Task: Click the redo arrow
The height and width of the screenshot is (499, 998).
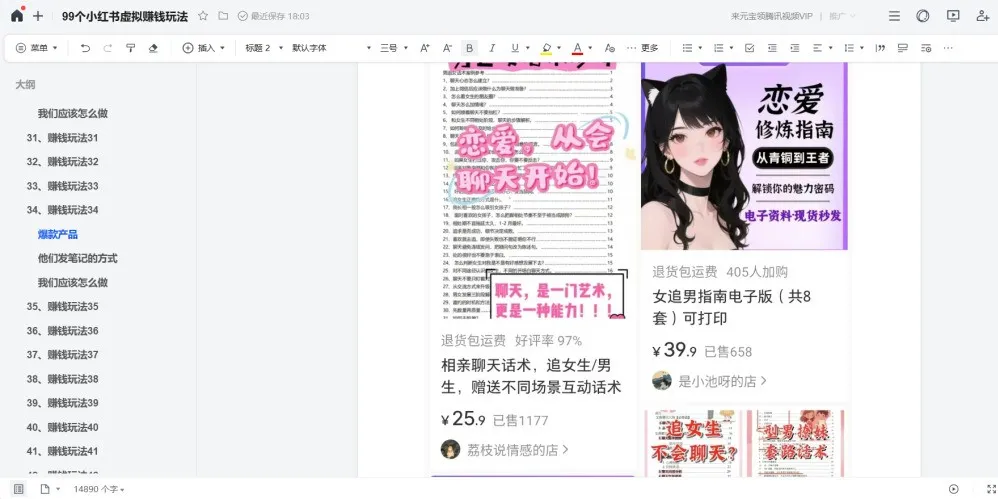Action: (108, 48)
